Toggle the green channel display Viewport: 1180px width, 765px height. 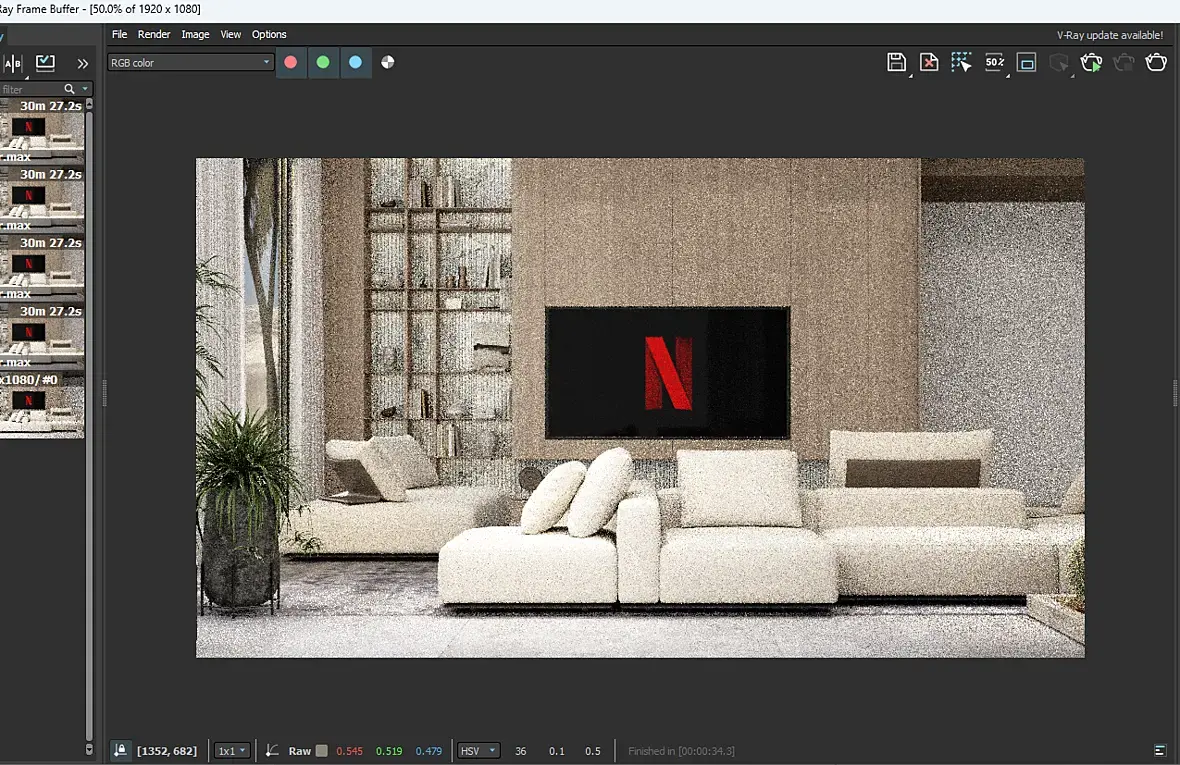coord(323,62)
